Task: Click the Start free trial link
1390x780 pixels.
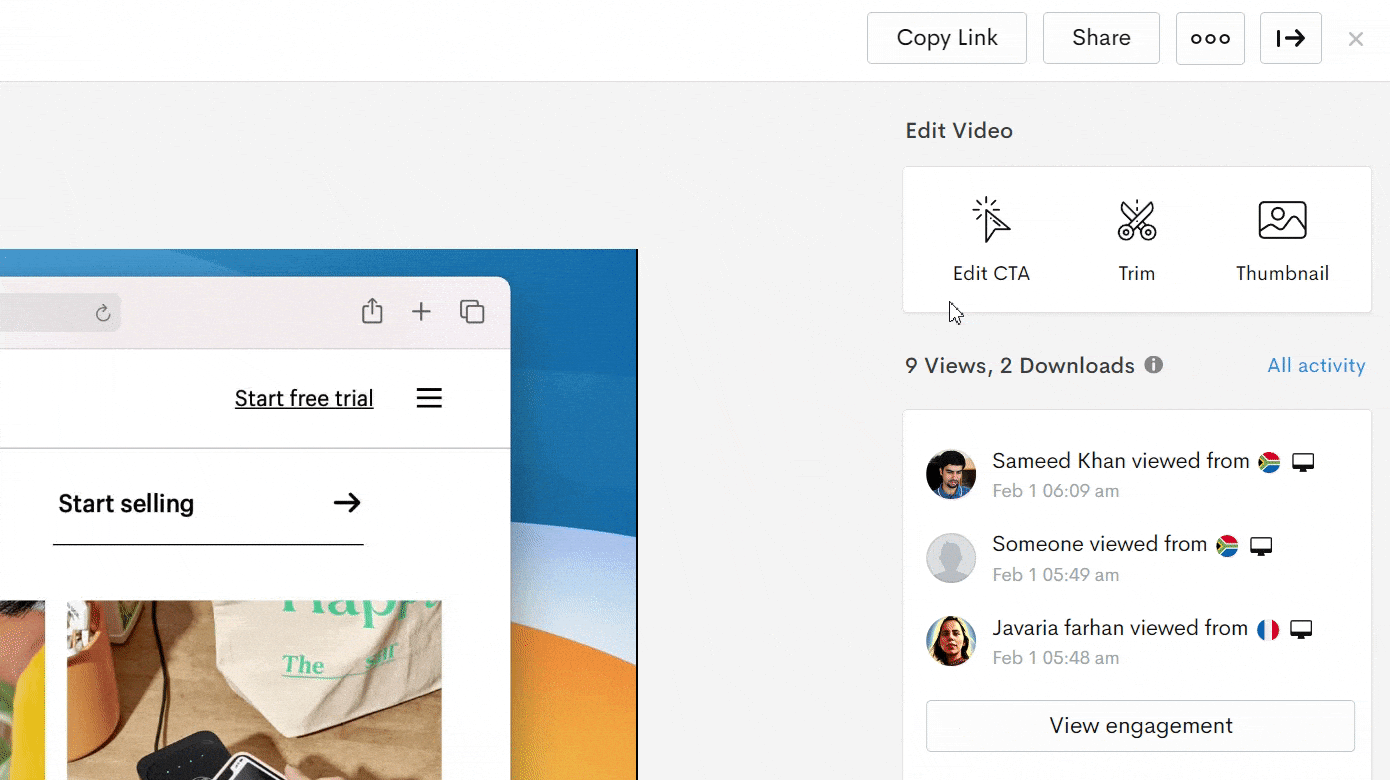Action: click(x=303, y=398)
